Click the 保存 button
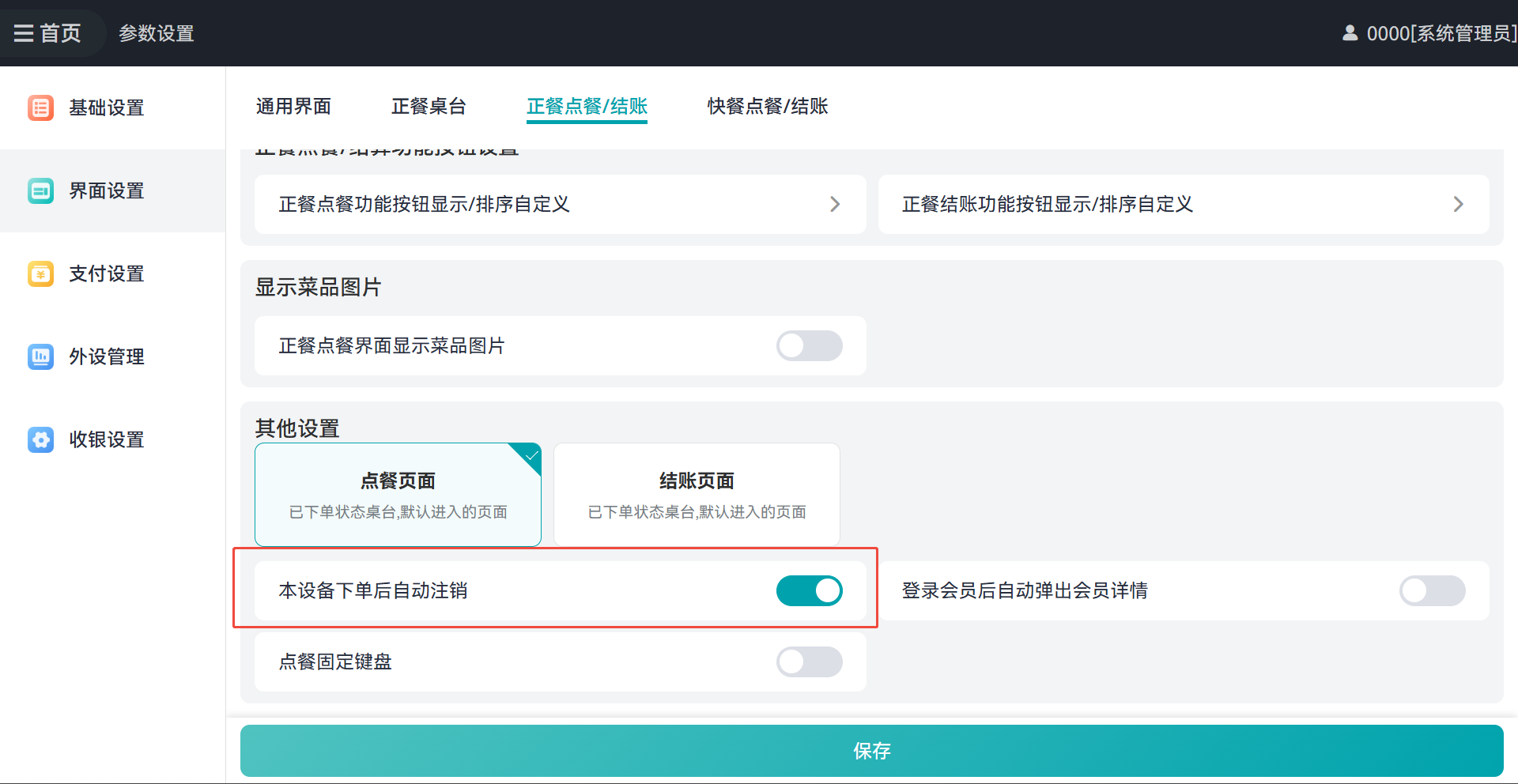 click(x=871, y=751)
